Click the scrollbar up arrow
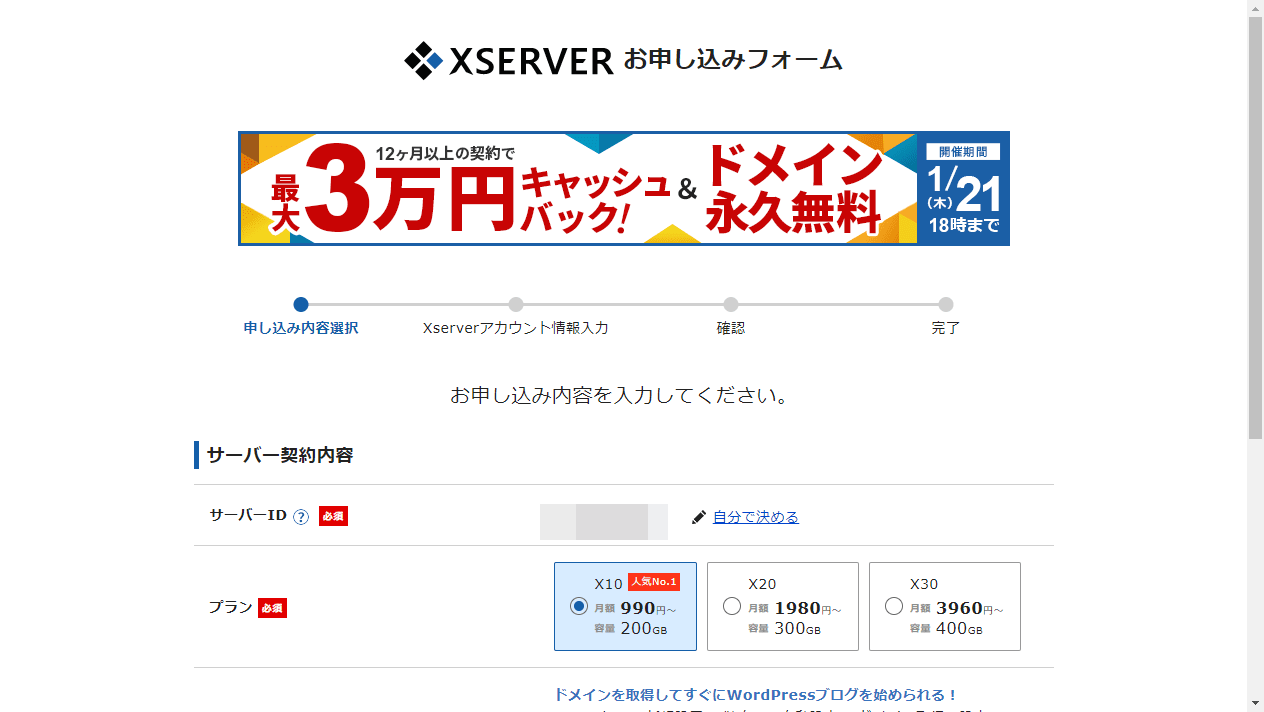Screen dimensions: 1264x712 click(1255, 8)
